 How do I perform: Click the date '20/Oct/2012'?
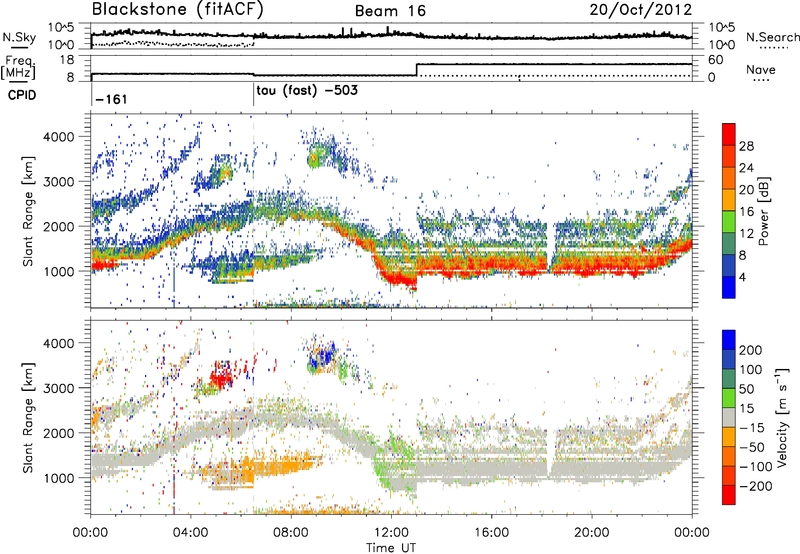point(641,10)
